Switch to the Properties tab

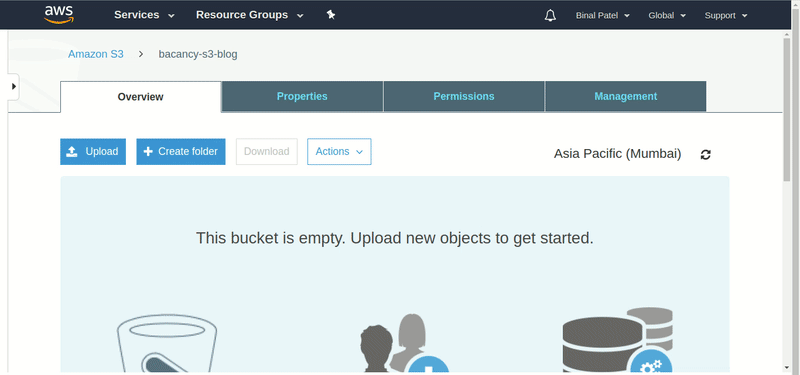click(x=302, y=96)
